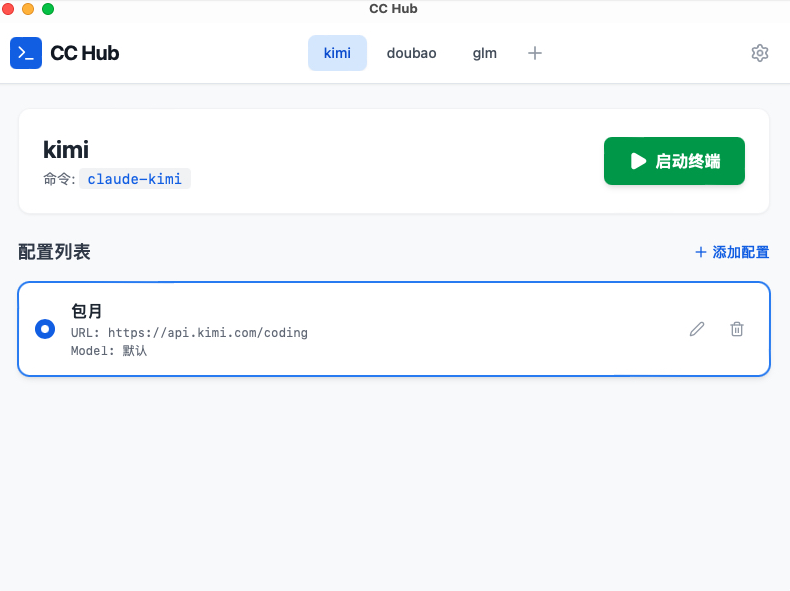Image resolution: width=790 pixels, height=591 pixels.
Task: Click the 添加配置 link
Action: click(732, 252)
